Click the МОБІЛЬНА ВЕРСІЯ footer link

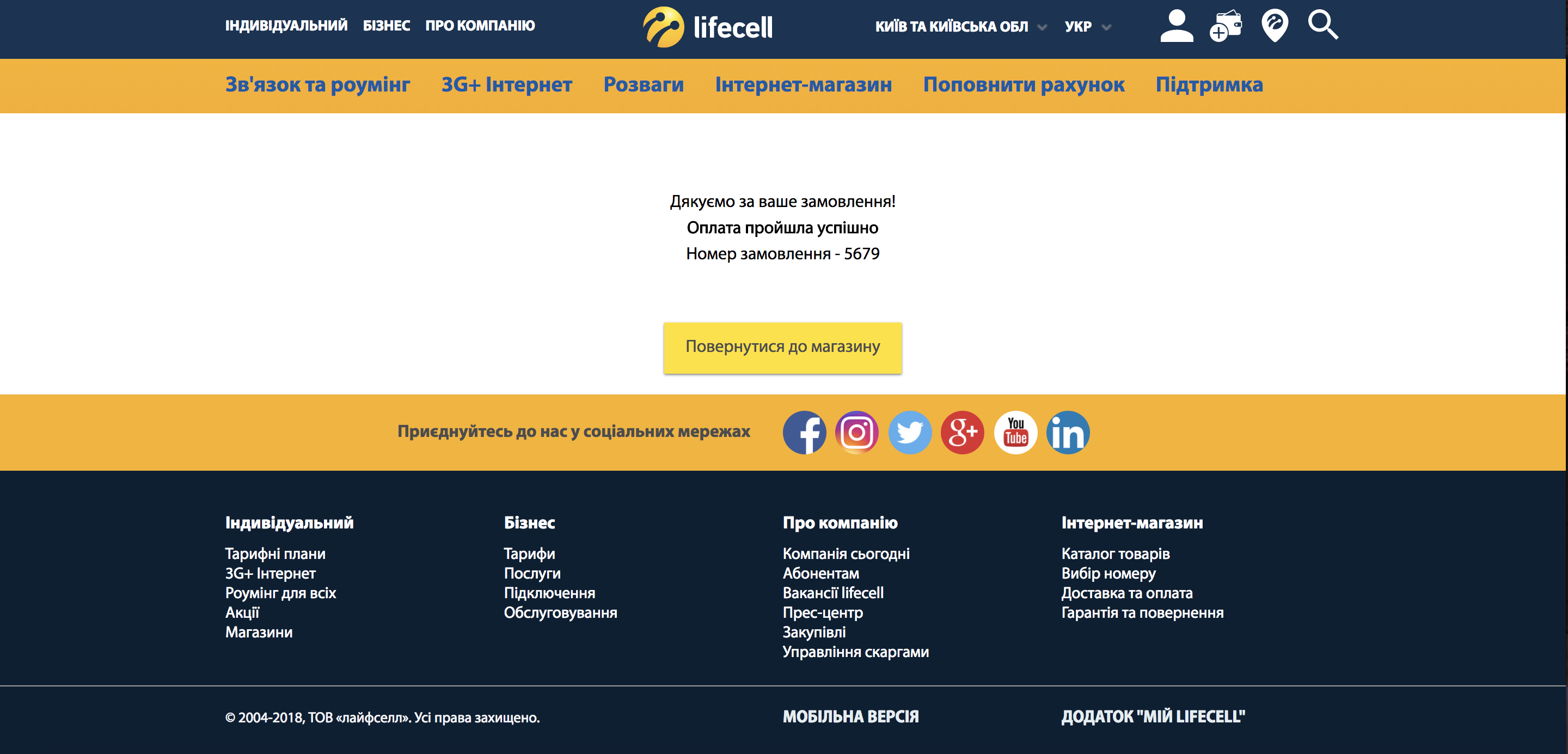(850, 716)
